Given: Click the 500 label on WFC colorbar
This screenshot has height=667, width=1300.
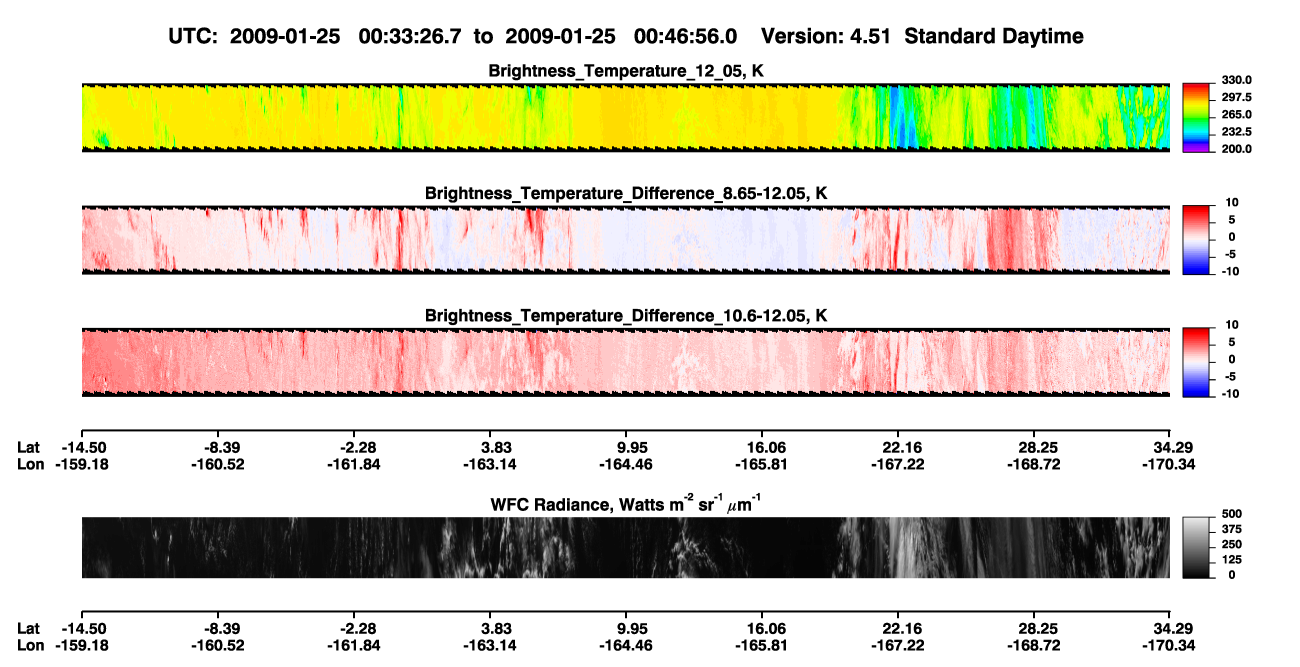Looking at the screenshot, I should click(1231, 514).
